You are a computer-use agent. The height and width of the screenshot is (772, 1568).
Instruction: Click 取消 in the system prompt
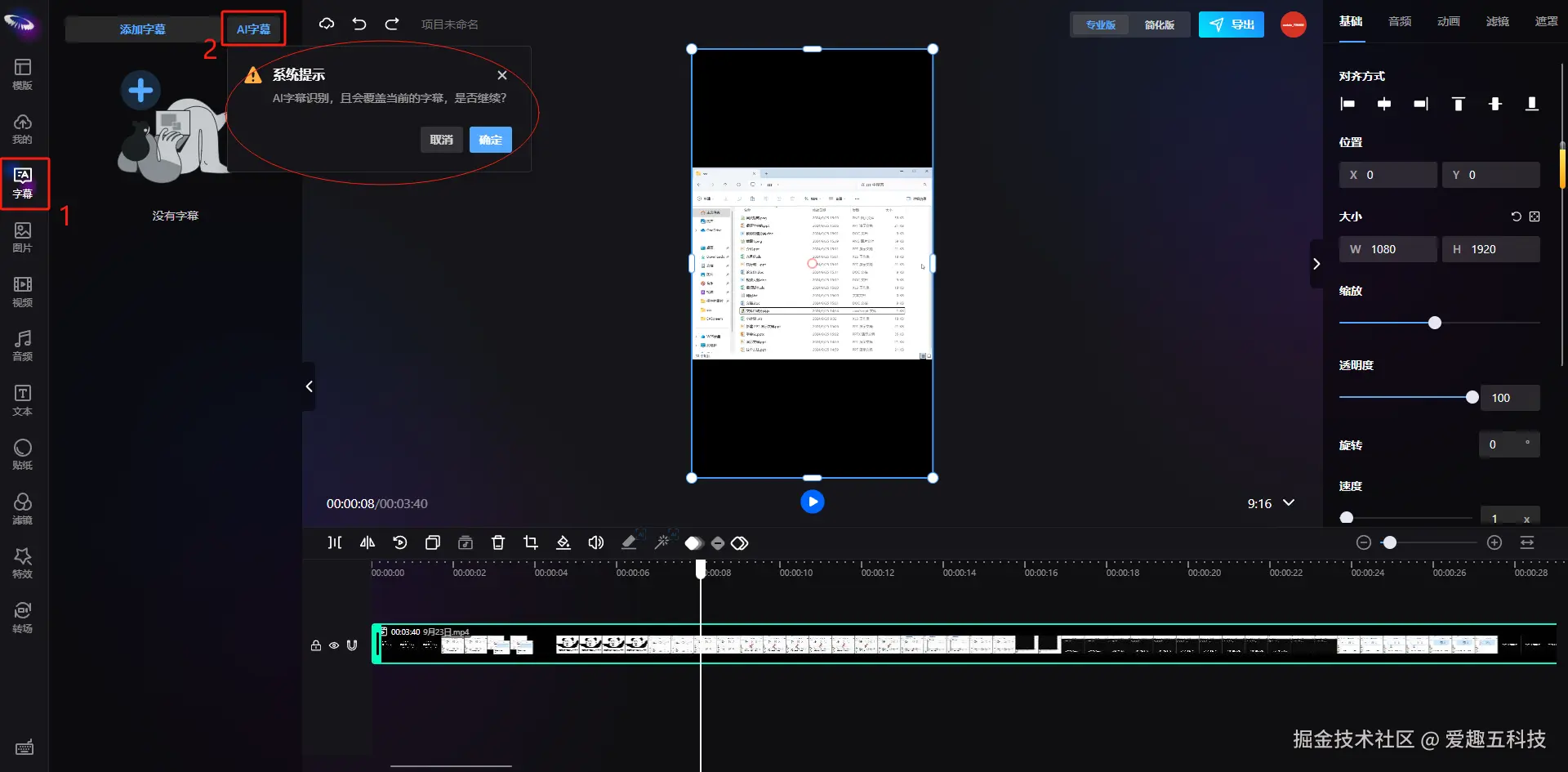(442, 140)
